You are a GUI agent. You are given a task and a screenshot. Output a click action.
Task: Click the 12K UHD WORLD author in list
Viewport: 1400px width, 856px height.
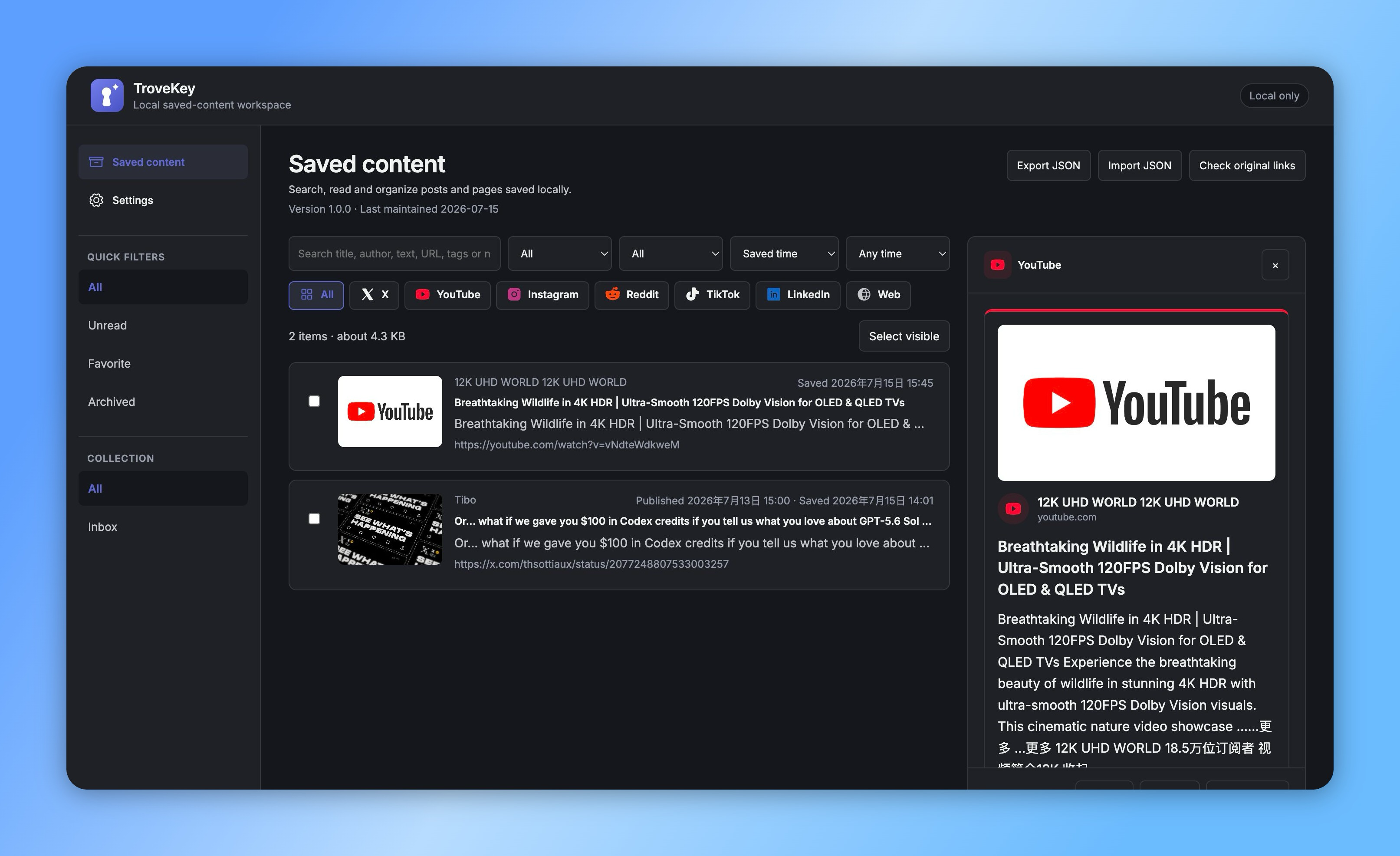pyautogui.click(x=540, y=382)
